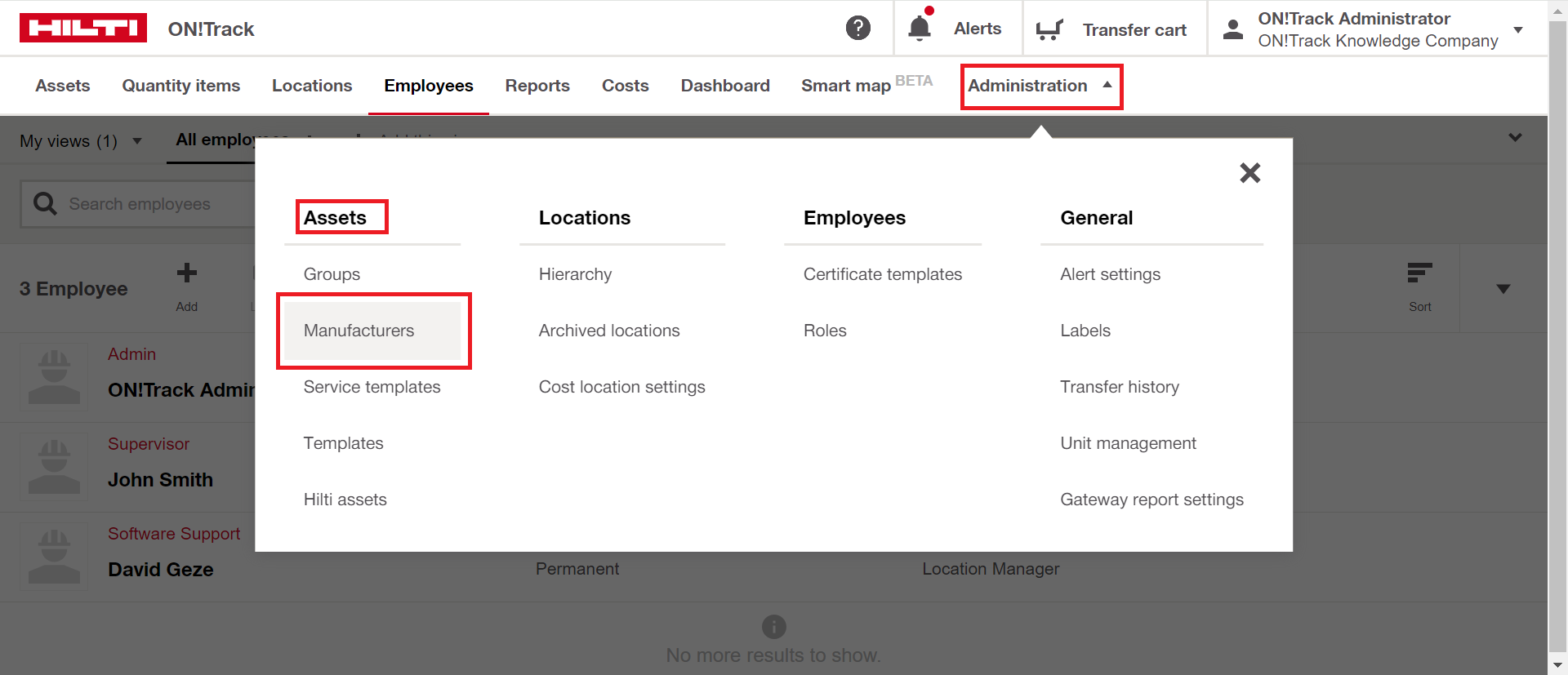Click the scrollbar down arrow
Image resolution: width=1568 pixels, height=675 pixels.
tap(1558, 665)
